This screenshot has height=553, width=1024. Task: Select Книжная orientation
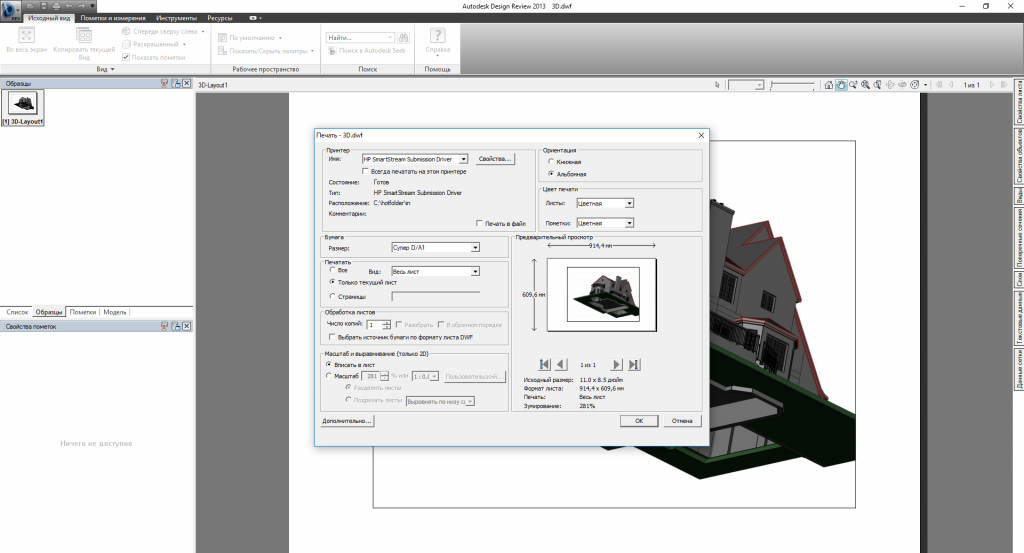(551, 161)
